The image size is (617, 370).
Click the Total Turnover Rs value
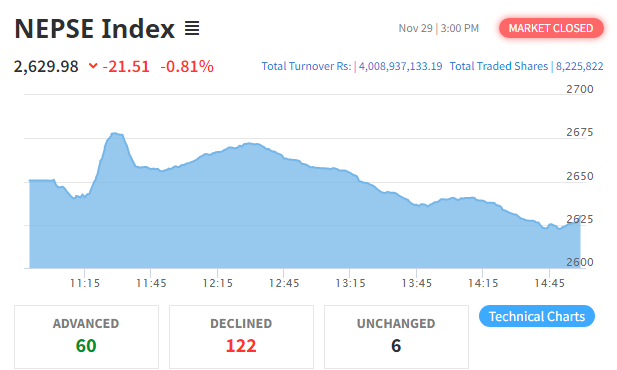point(401,66)
